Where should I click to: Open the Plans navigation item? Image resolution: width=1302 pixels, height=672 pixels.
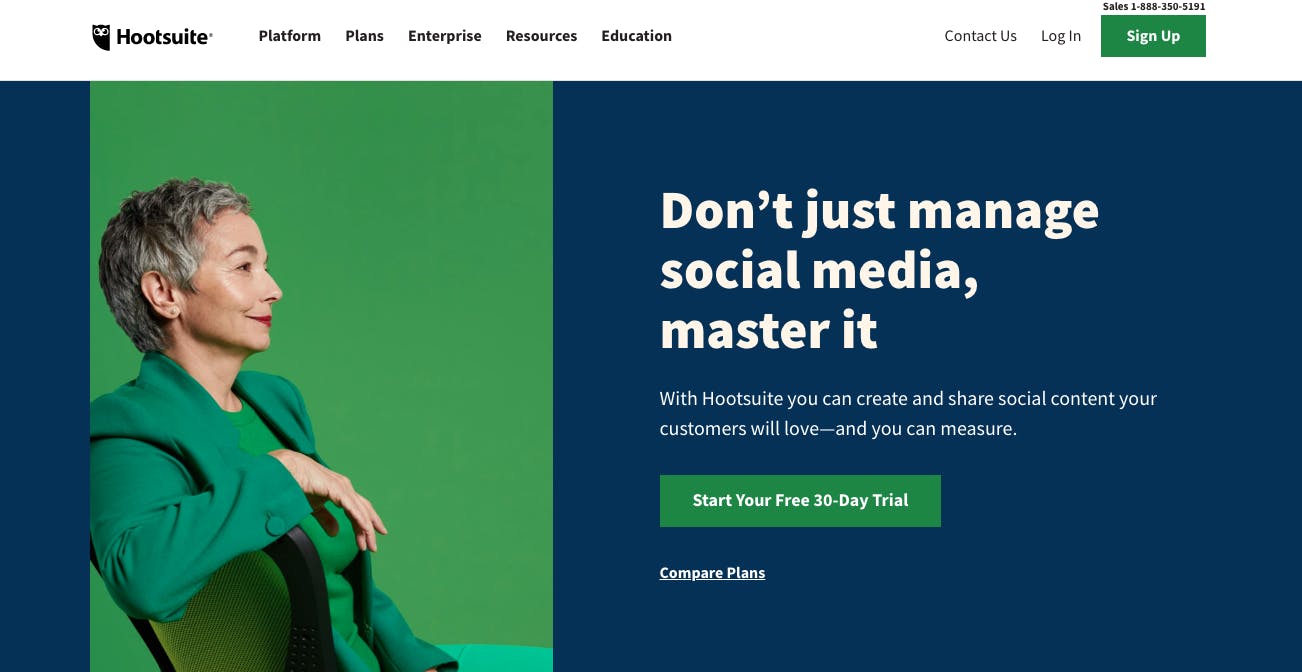pyautogui.click(x=365, y=36)
